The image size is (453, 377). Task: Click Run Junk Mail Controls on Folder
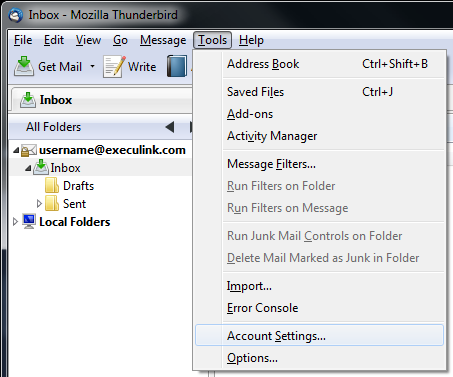(319, 236)
